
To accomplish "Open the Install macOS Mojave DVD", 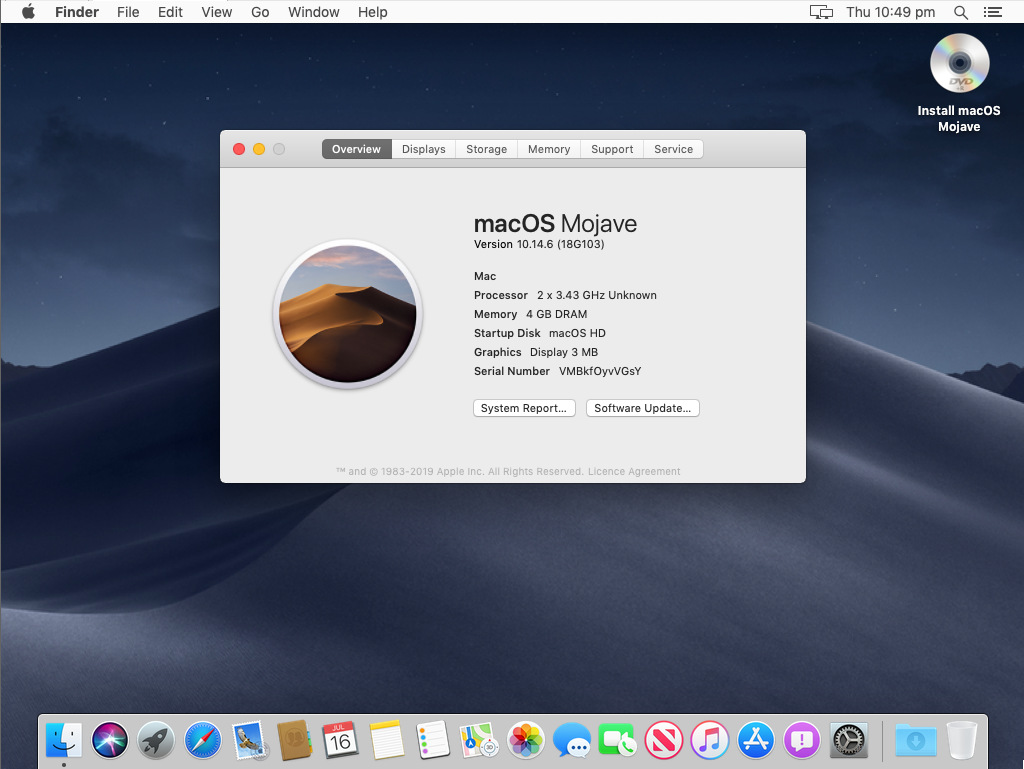I will coord(959,65).
